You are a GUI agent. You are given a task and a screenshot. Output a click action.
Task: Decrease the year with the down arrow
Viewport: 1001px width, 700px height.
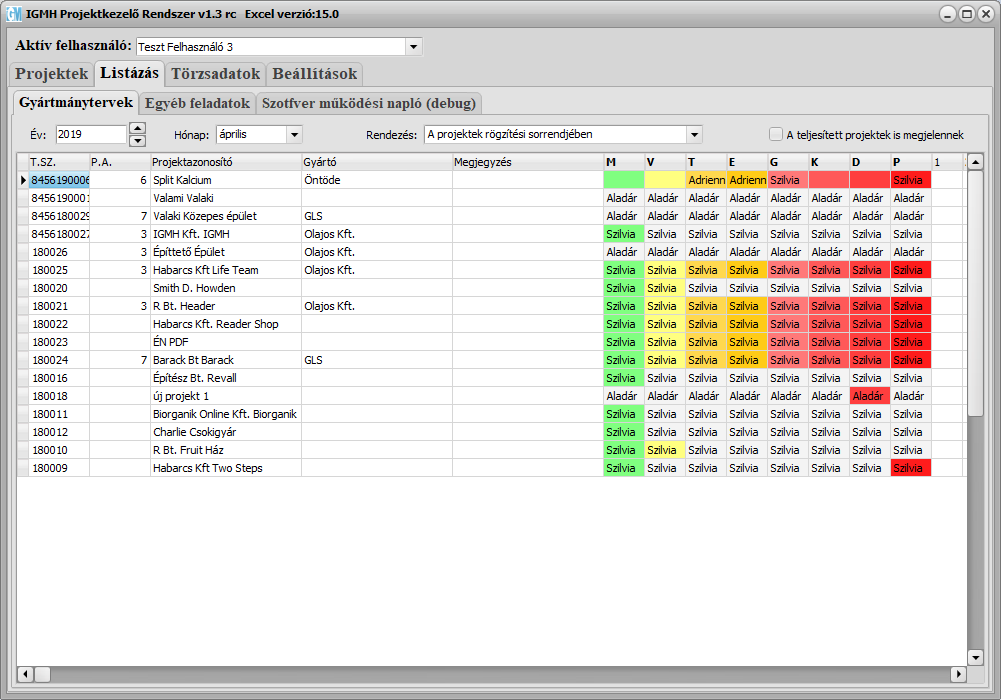(x=137, y=140)
